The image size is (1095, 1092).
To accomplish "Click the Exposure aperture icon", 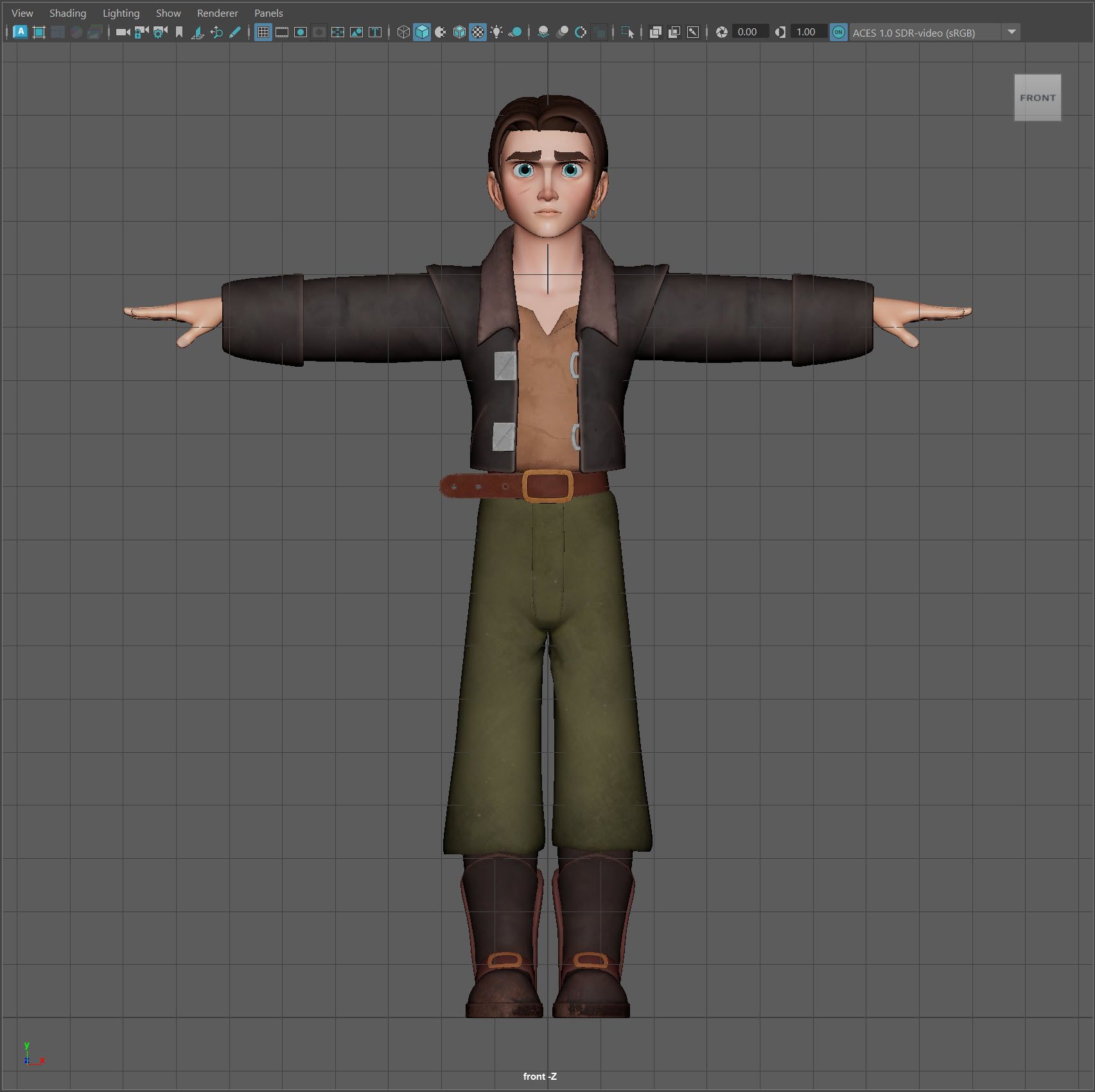I will click(722, 32).
